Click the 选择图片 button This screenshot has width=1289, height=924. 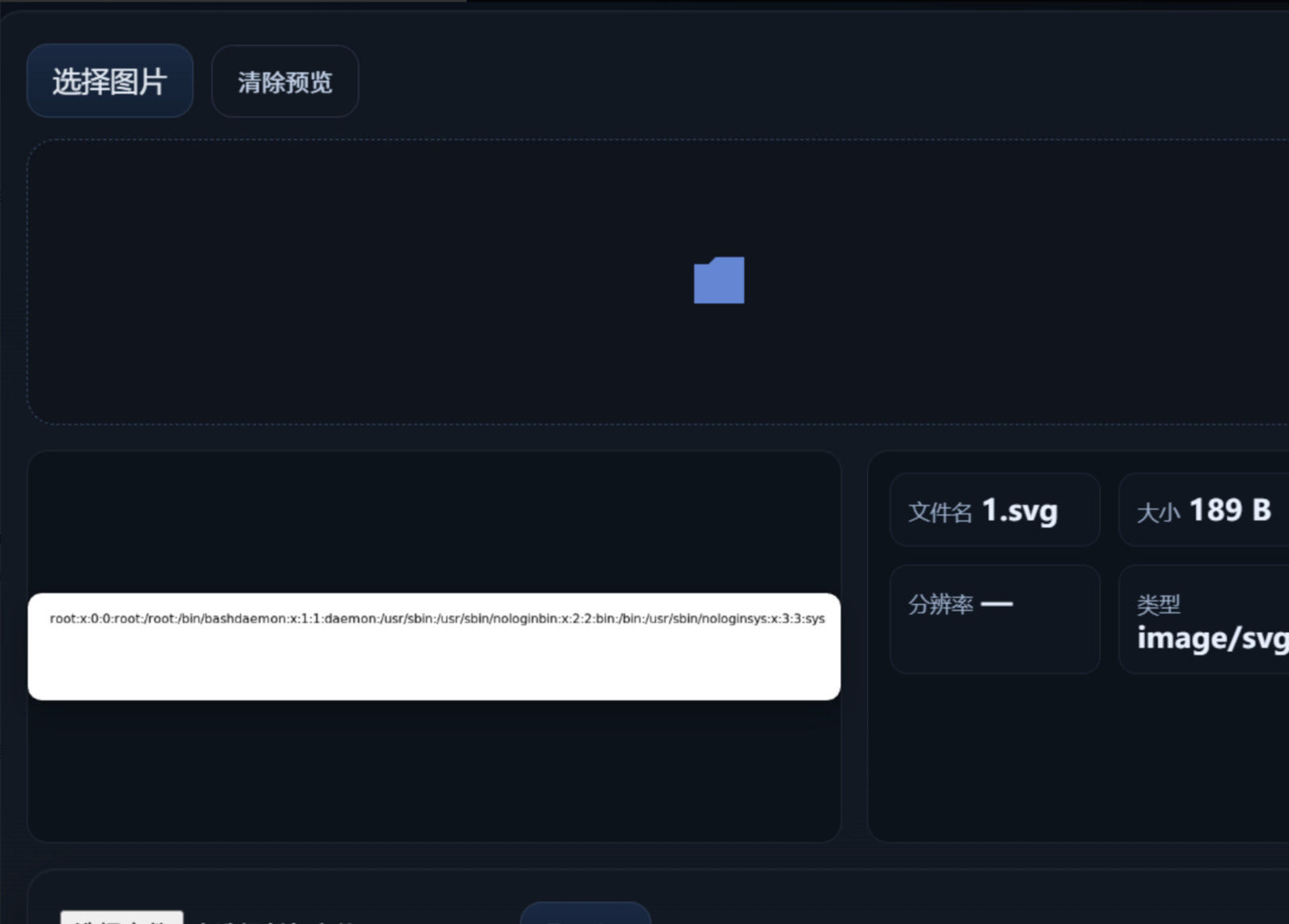110,81
